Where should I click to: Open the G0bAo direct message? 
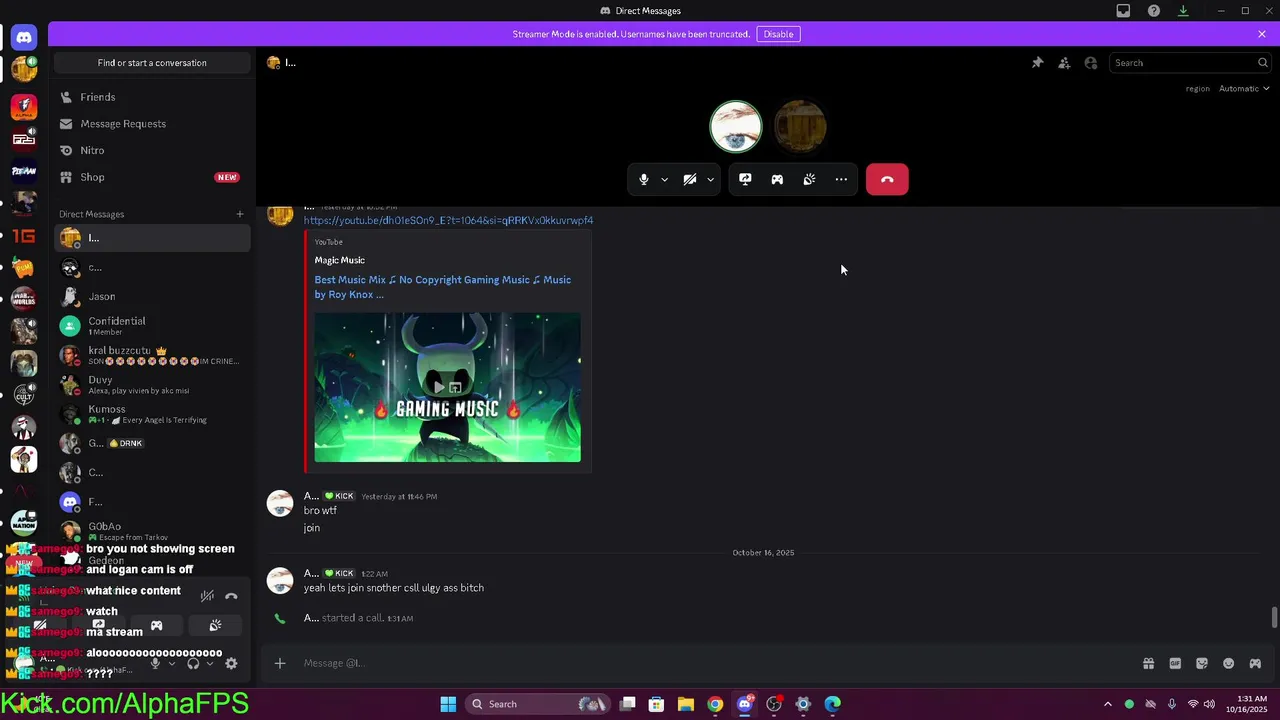[x=152, y=531]
